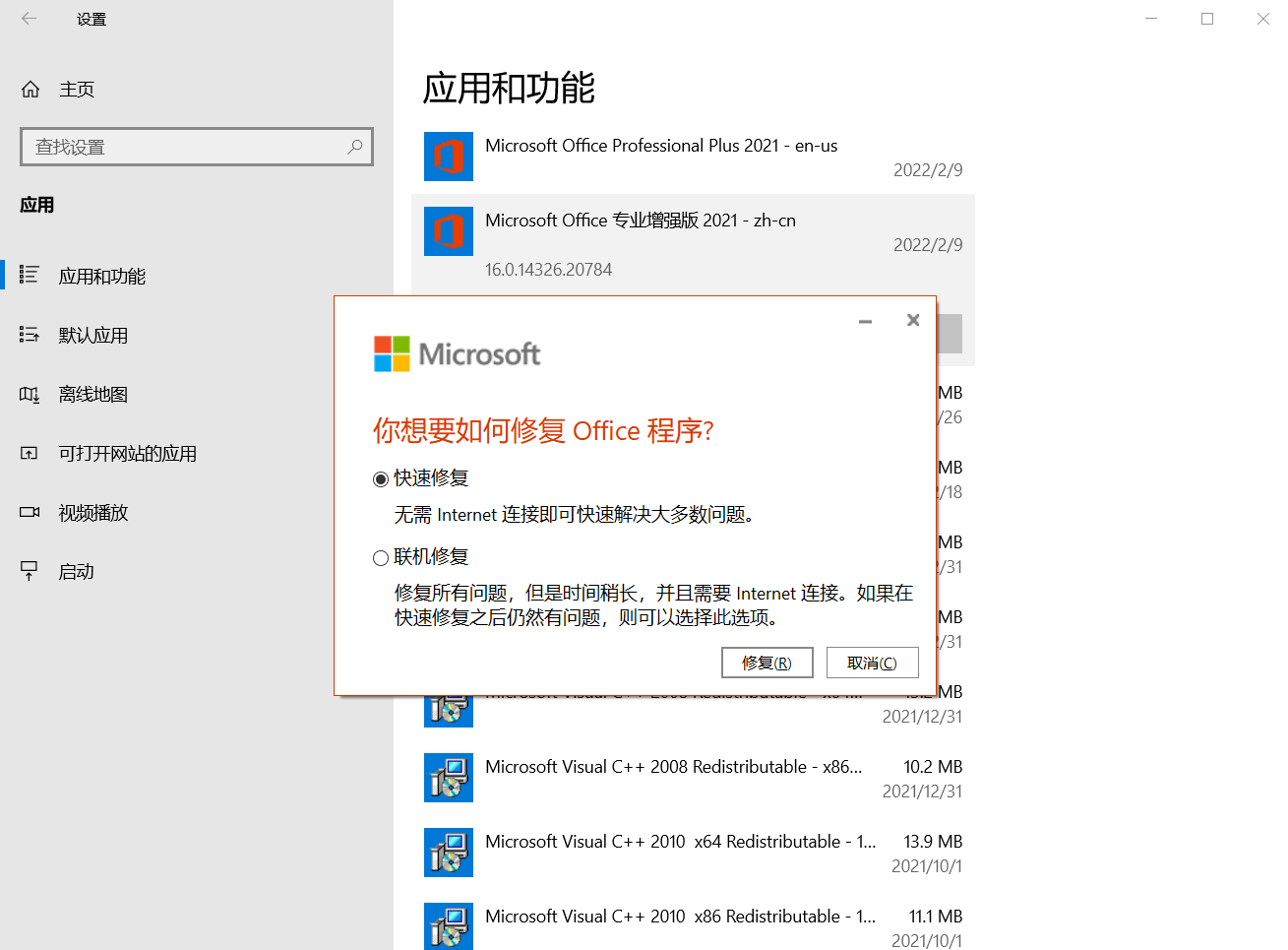The height and width of the screenshot is (950, 1288).
Task: Click the 应用和功能 list icon
Action: [x=30, y=275]
